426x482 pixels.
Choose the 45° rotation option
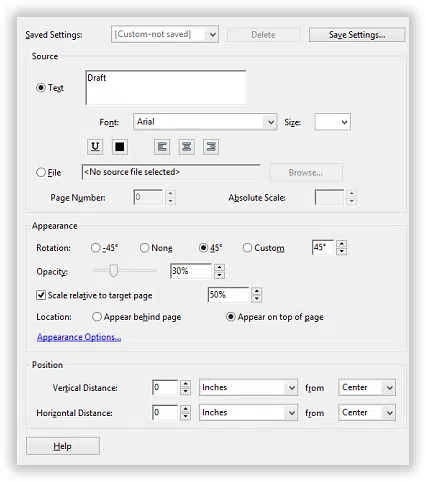[x=203, y=248]
